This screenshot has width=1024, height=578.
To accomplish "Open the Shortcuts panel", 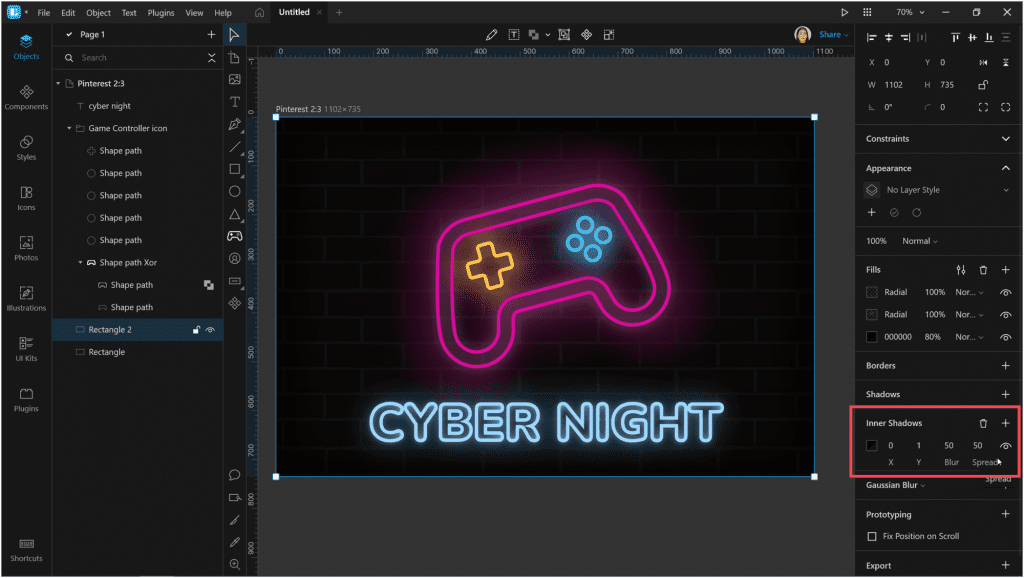I will pos(26,551).
